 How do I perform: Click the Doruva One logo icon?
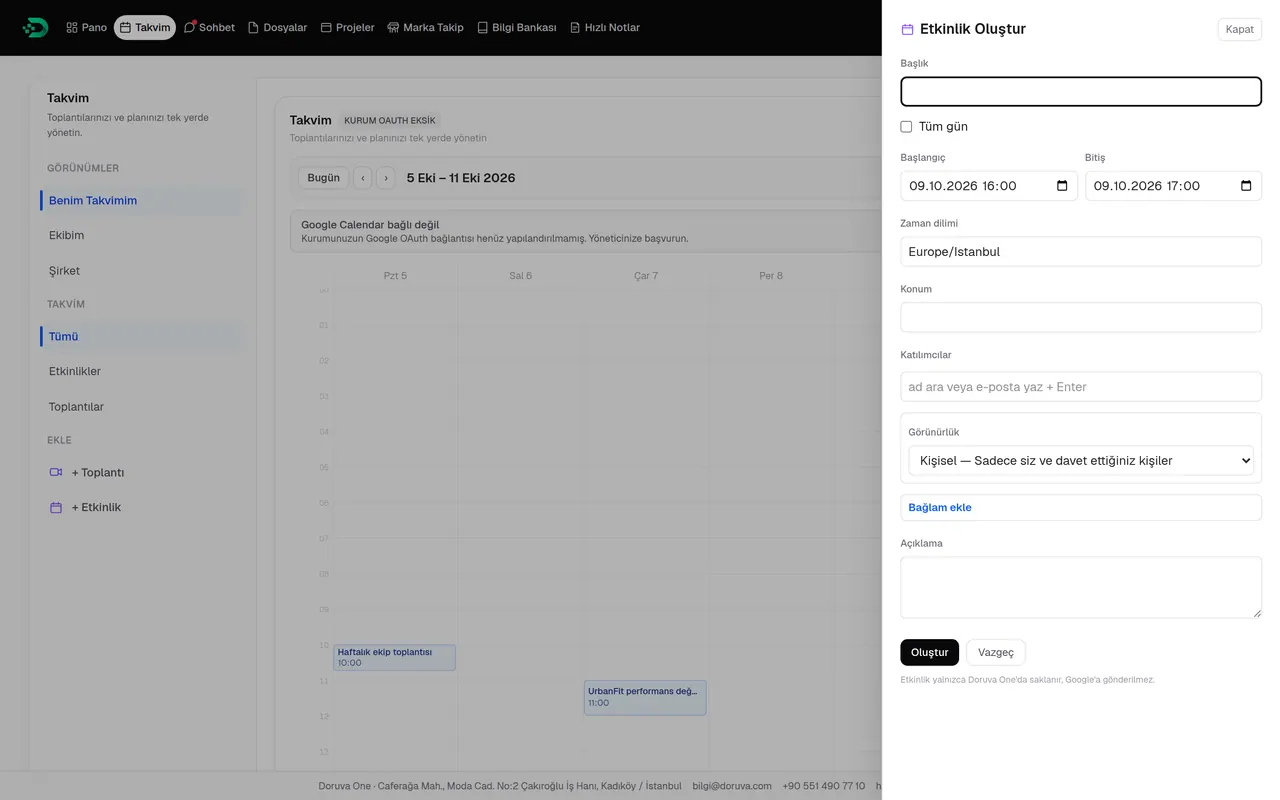pos(35,28)
